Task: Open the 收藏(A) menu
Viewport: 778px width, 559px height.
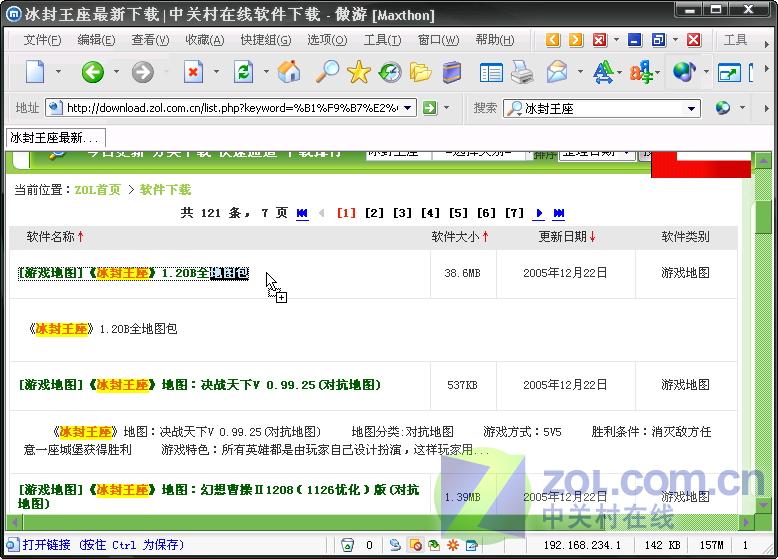Action: tap(204, 40)
